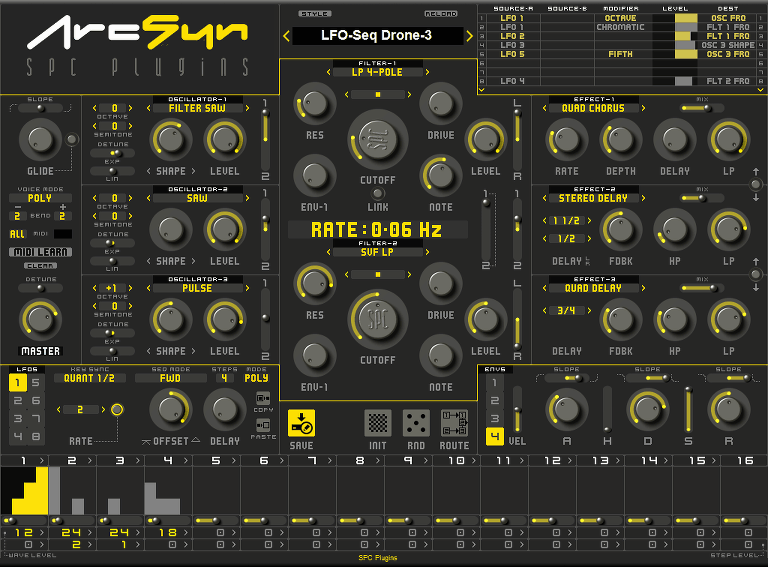Screen dimensions: 768x567
Task: Adjust the envelope Sustain slider
Action: pyautogui.click(x=688, y=409)
